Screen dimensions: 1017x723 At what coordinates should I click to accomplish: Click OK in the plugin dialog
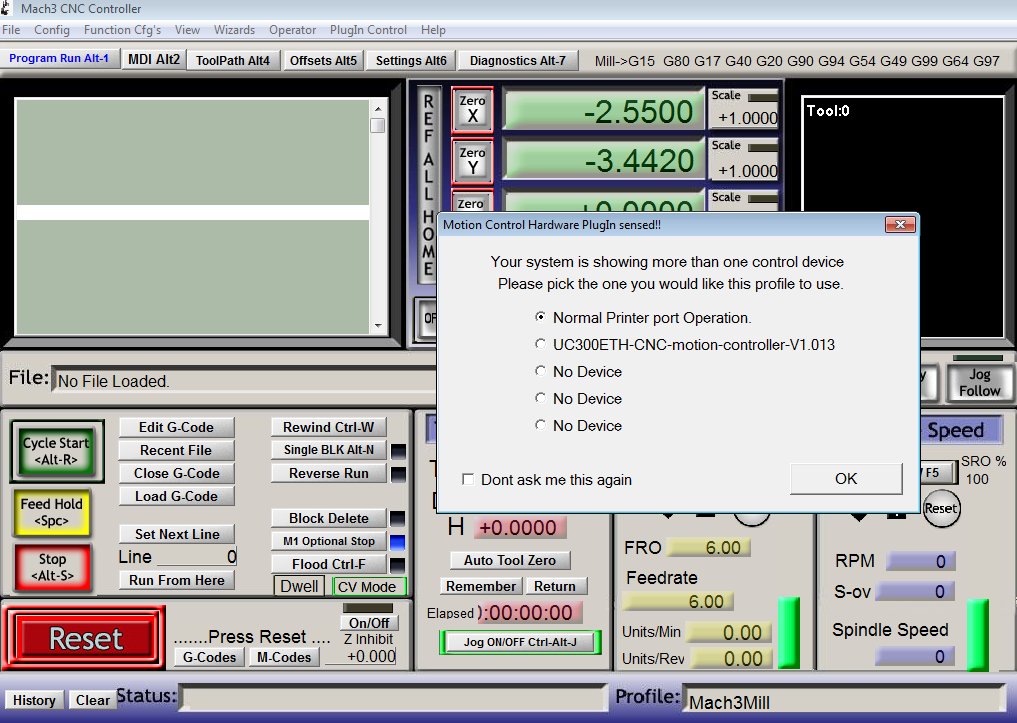[846, 479]
